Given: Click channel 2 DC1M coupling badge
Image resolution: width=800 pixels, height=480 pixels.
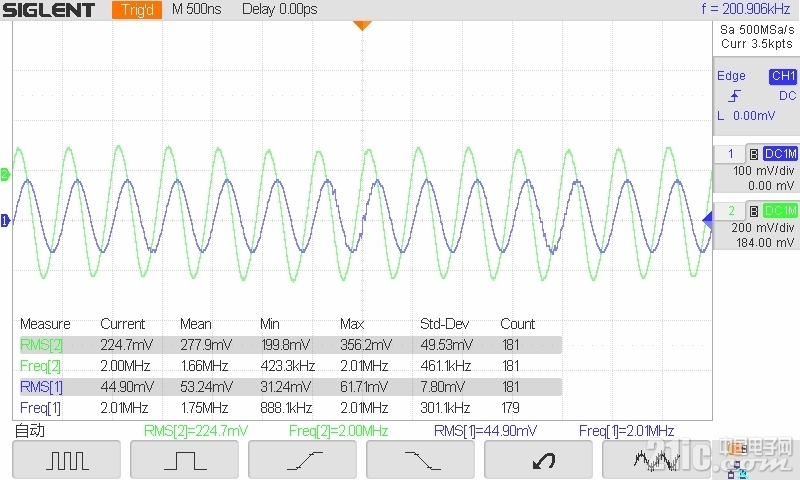Looking at the screenshot, I should pyautogui.click(x=780, y=211).
